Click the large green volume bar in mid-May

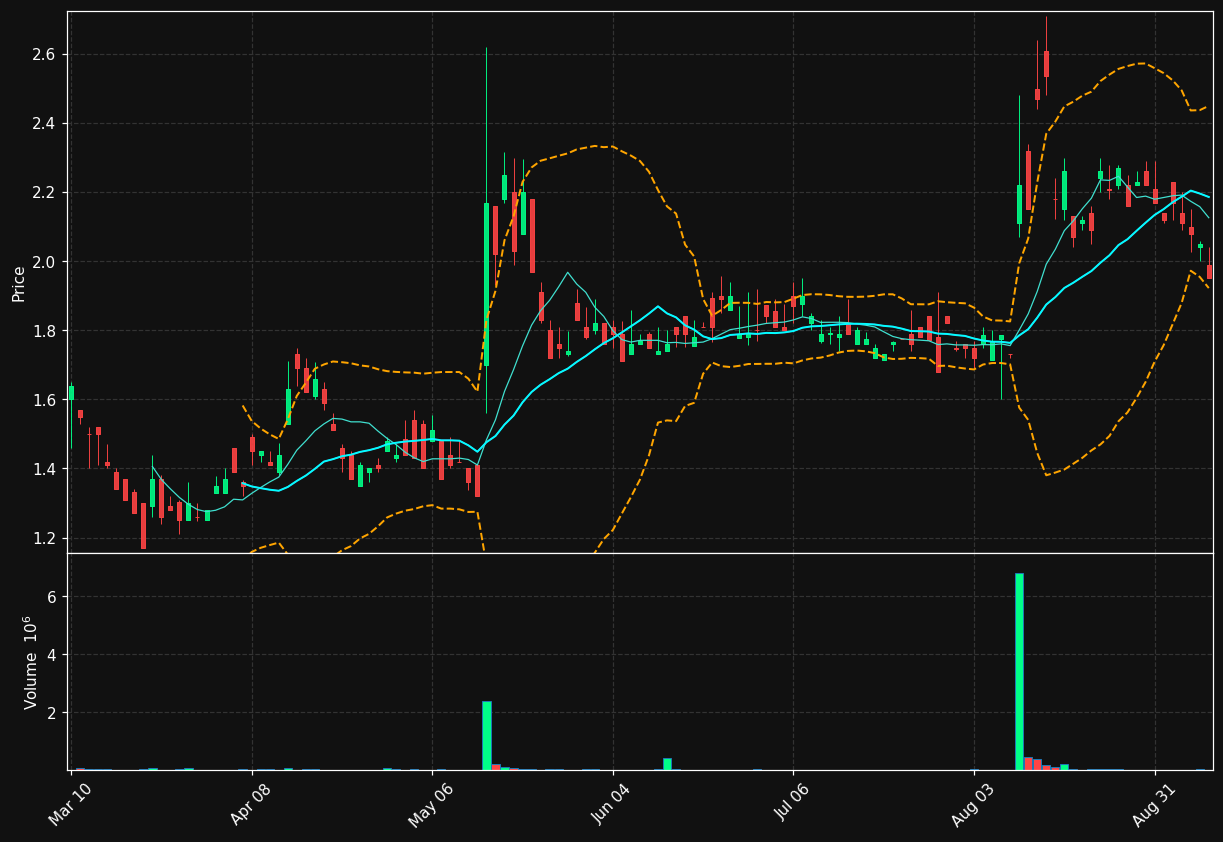click(x=487, y=736)
